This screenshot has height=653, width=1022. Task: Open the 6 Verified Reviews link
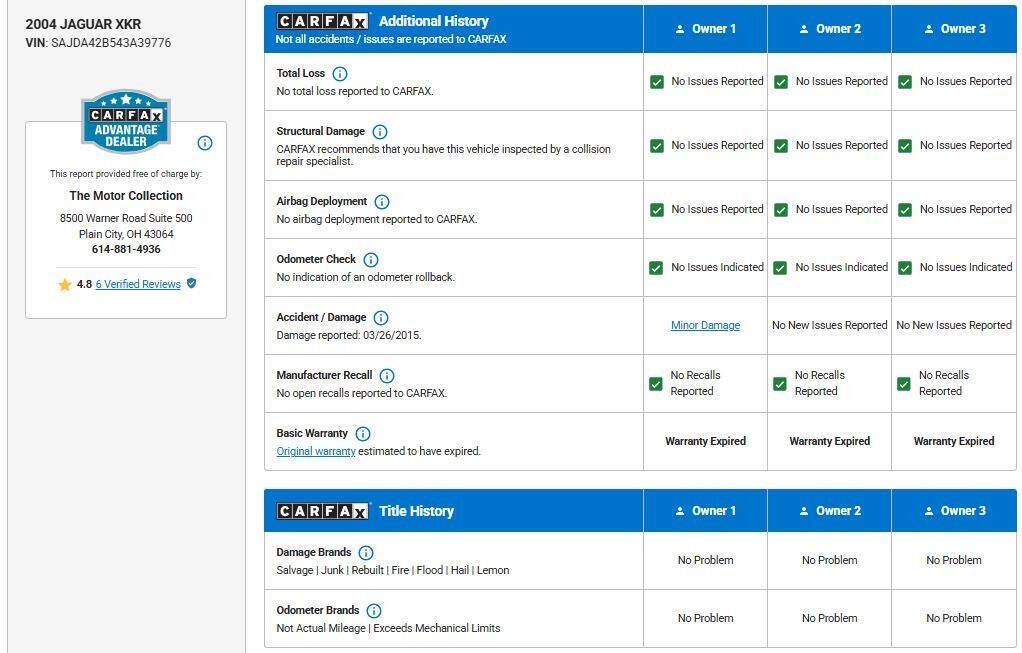(x=138, y=284)
